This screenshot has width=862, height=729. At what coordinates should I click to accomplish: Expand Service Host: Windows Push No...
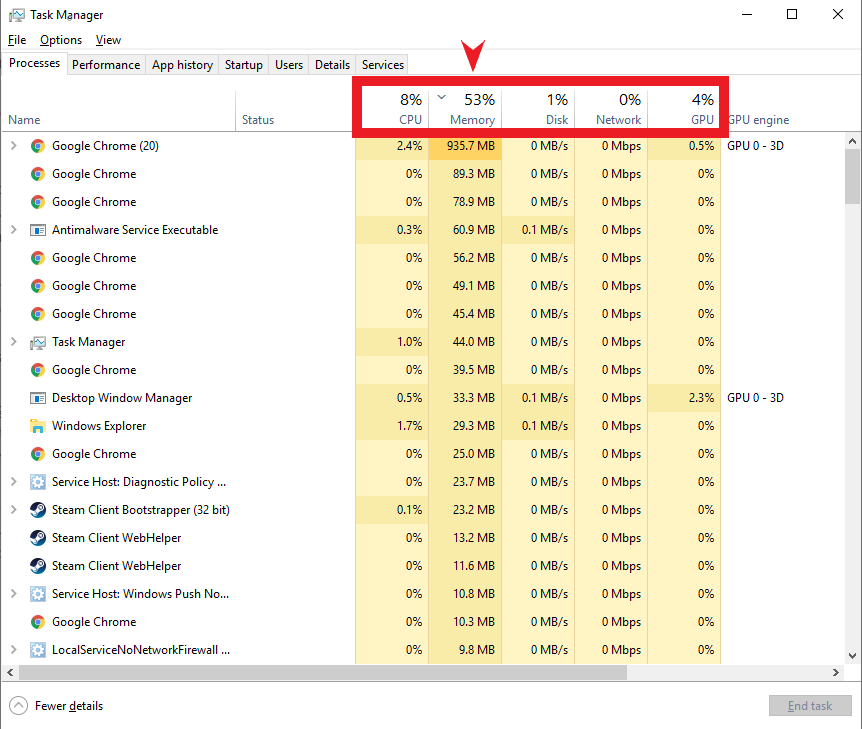(14, 594)
